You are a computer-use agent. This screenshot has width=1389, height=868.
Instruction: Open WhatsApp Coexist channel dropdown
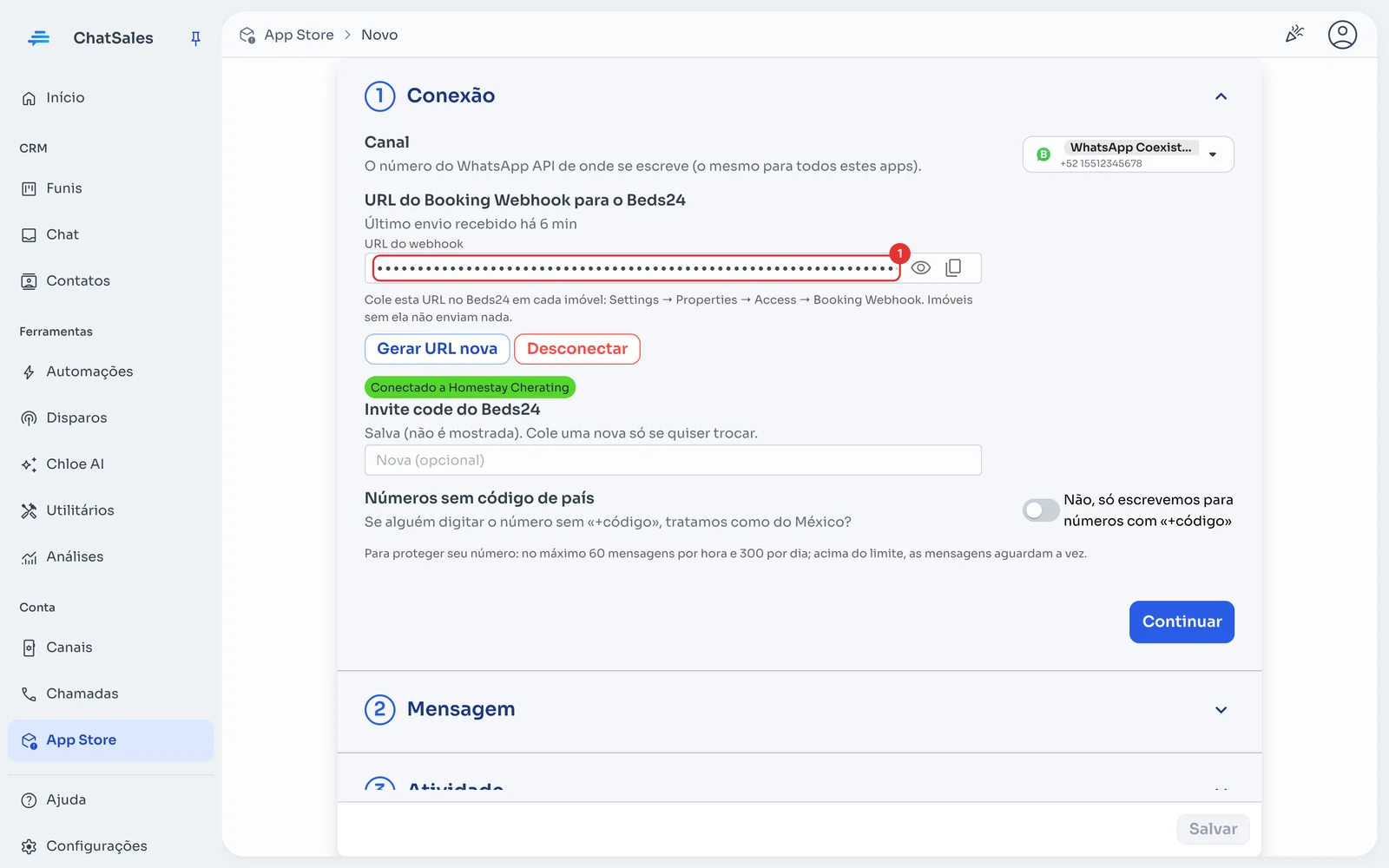(1129, 155)
